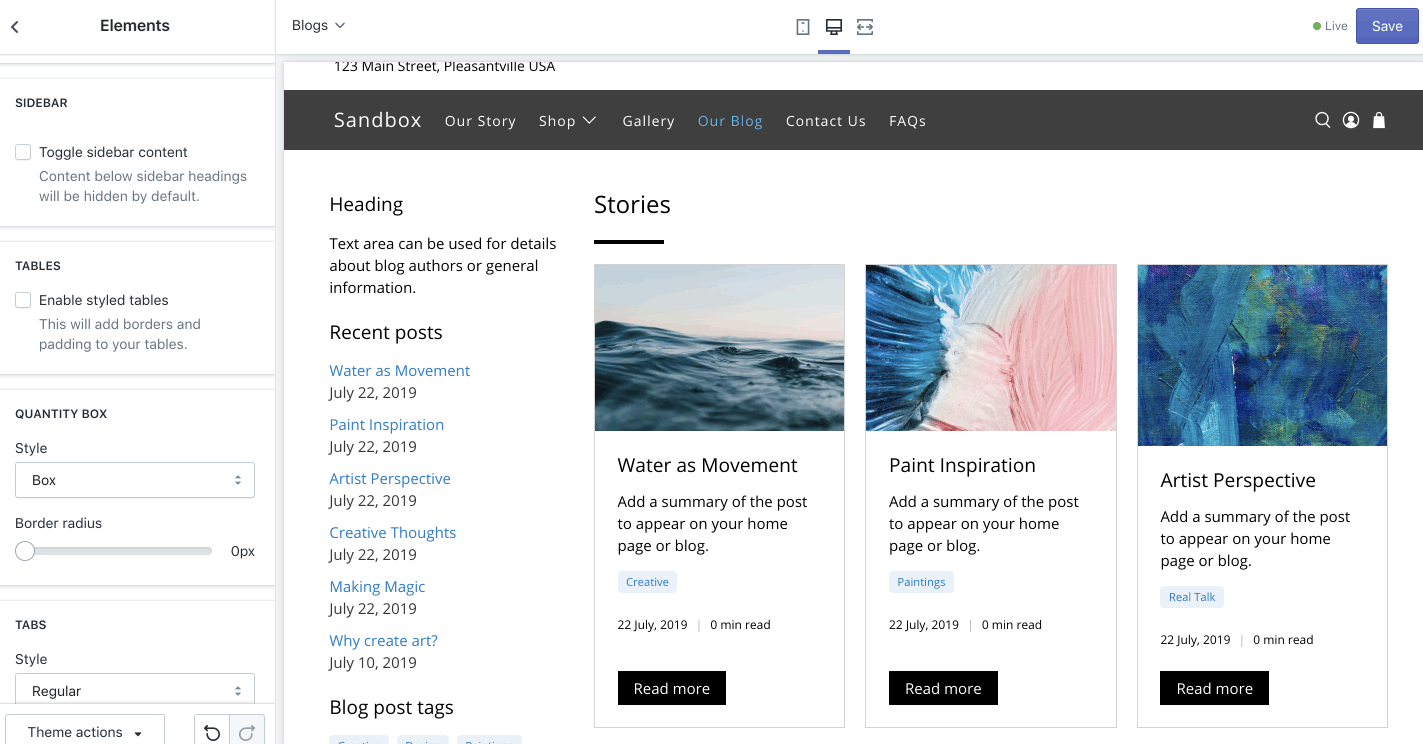Open the Blogs template dropdown

pos(318,25)
